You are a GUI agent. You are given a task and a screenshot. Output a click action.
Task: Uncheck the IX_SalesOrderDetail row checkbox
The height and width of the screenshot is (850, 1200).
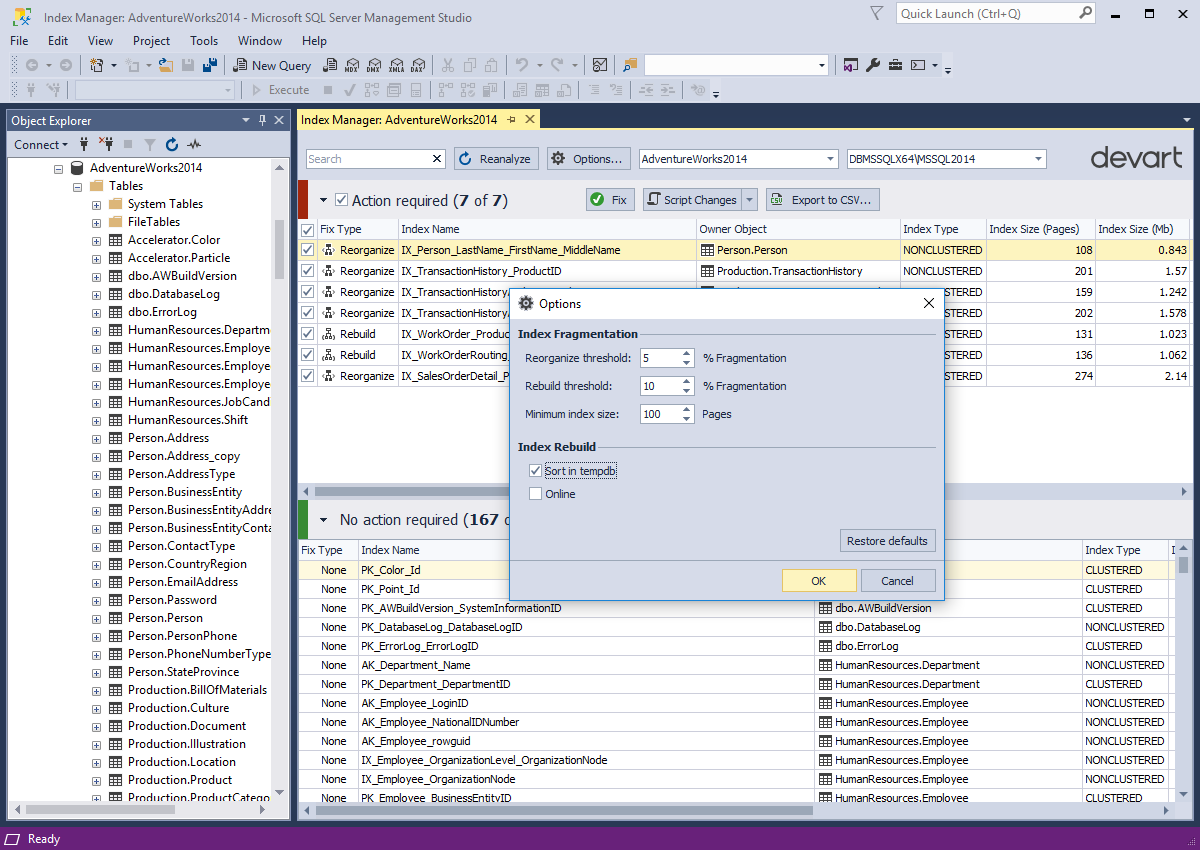(x=308, y=376)
